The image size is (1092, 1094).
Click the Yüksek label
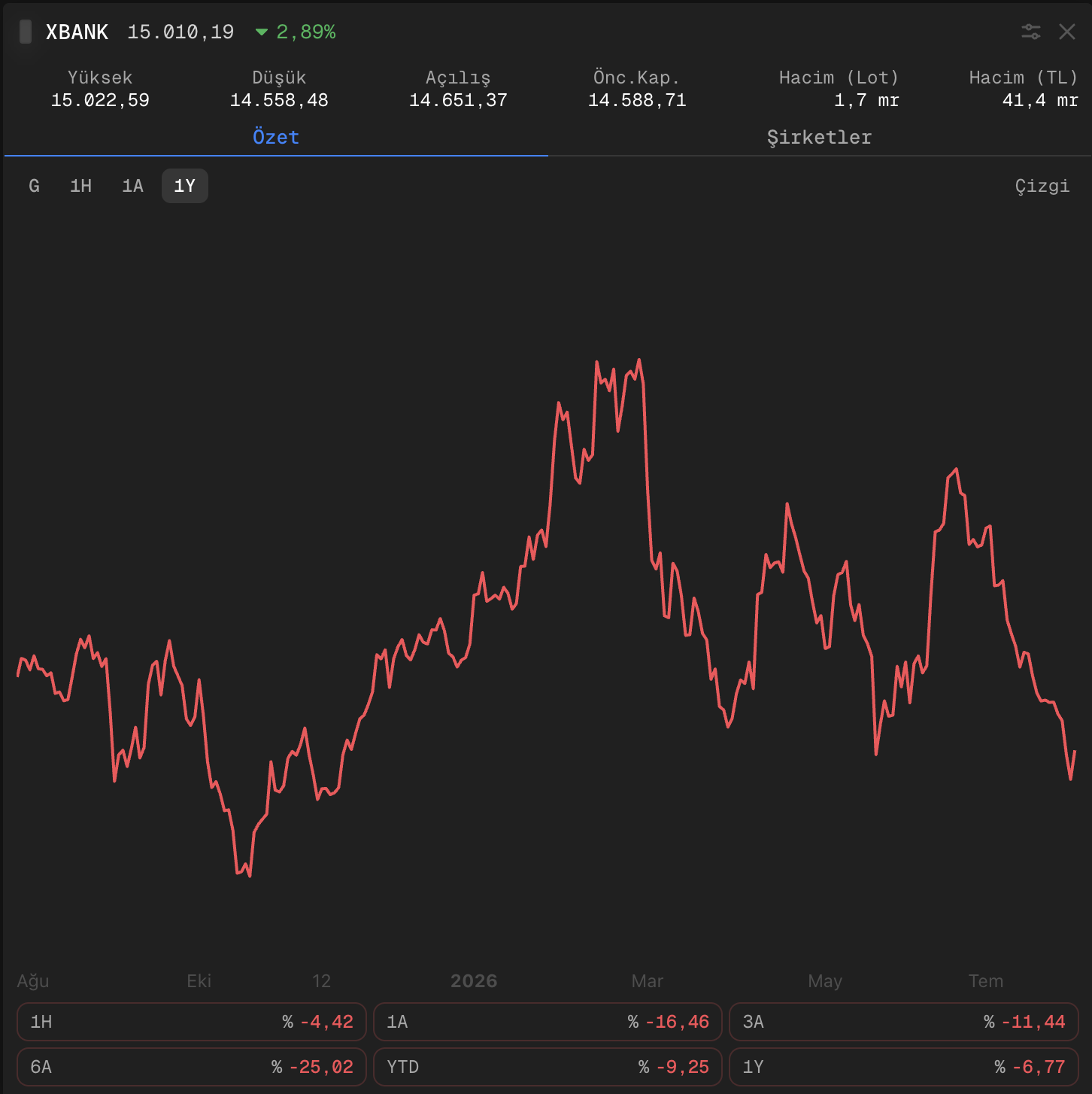pyautogui.click(x=100, y=77)
